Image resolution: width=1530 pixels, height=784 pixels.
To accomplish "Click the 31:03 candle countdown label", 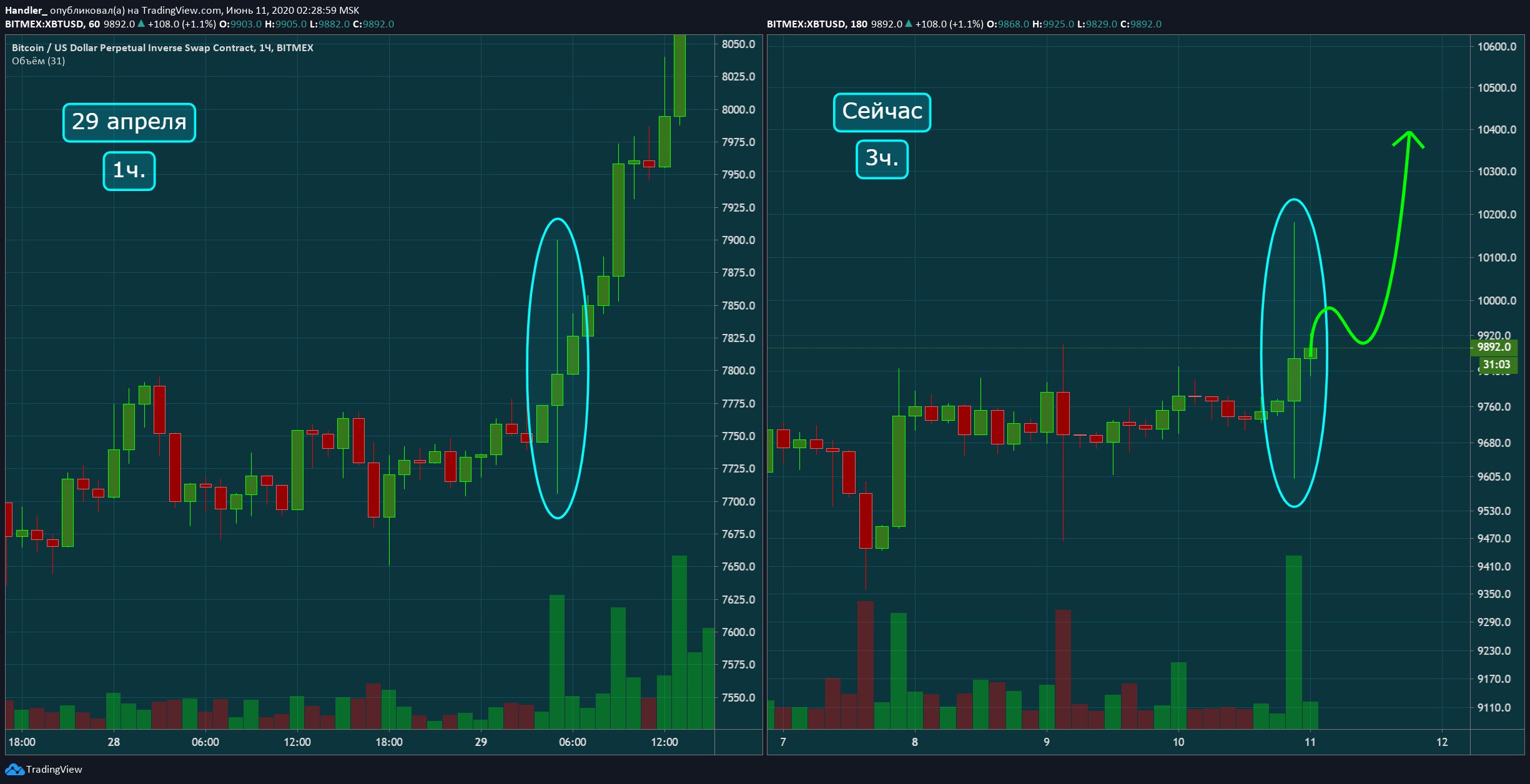I will (x=1496, y=365).
